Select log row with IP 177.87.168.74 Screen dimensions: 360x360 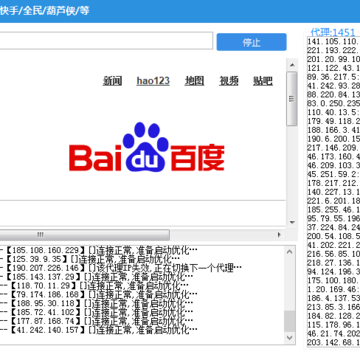click(97, 321)
